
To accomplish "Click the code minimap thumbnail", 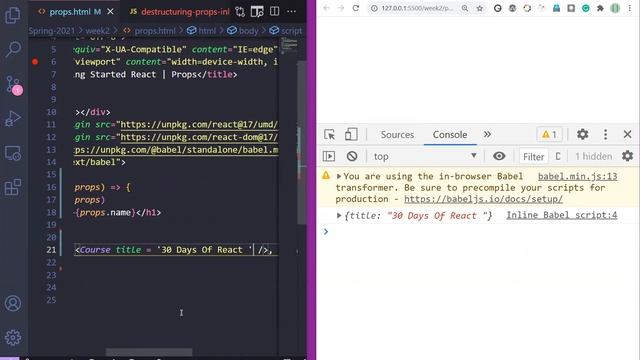I will [x=289, y=45].
